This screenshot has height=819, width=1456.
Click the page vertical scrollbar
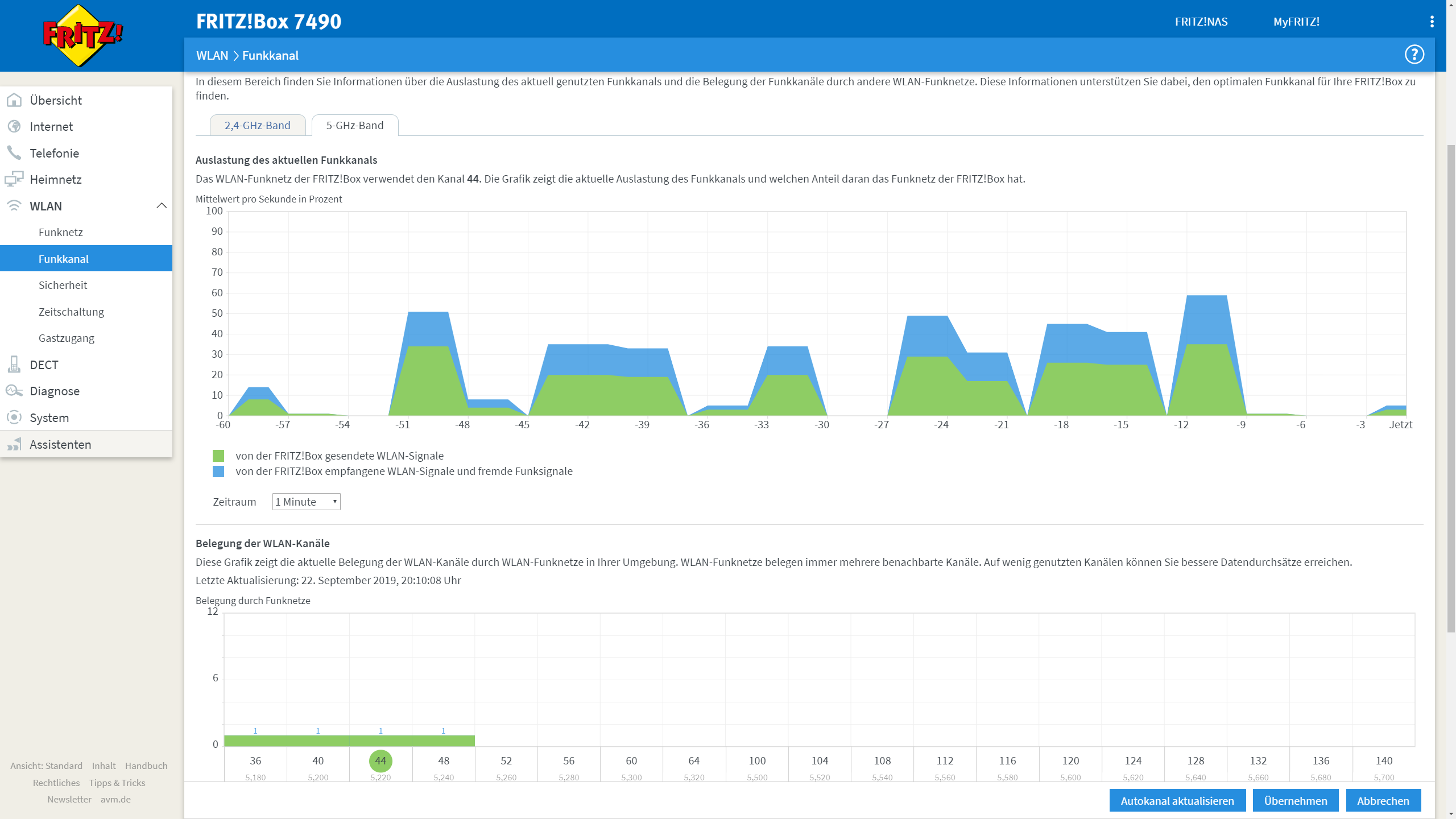(x=1451, y=388)
